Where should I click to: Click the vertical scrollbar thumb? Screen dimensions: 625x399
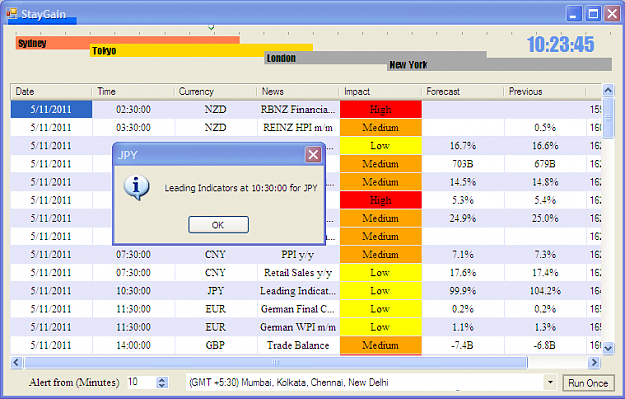pos(608,118)
